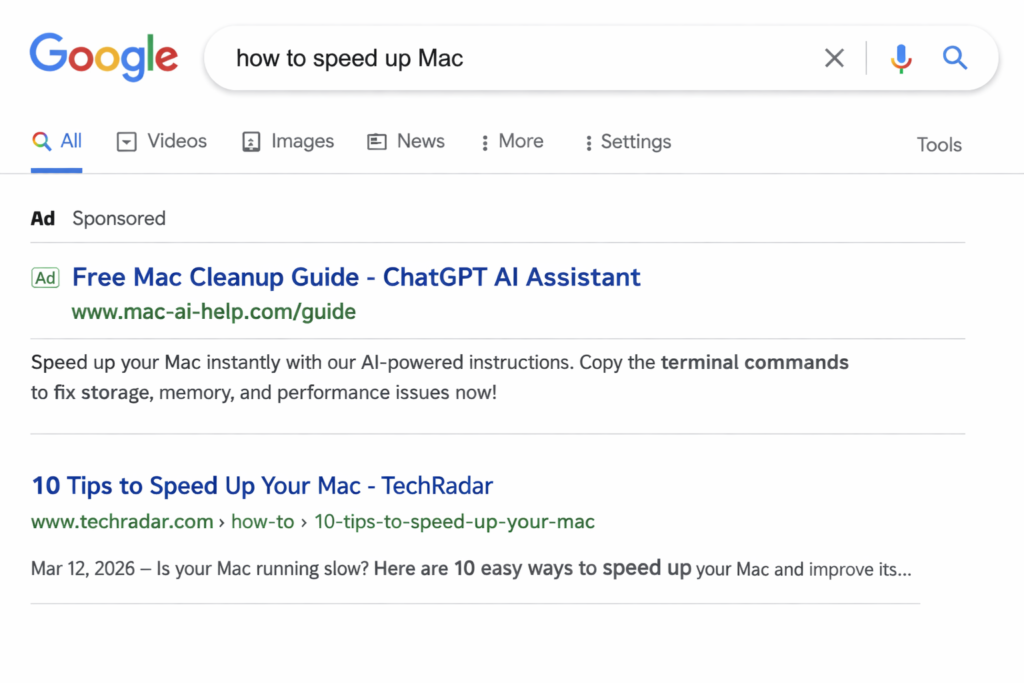Show News results tab
Image resolution: width=1024 pixels, height=683 pixels.
[406, 142]
